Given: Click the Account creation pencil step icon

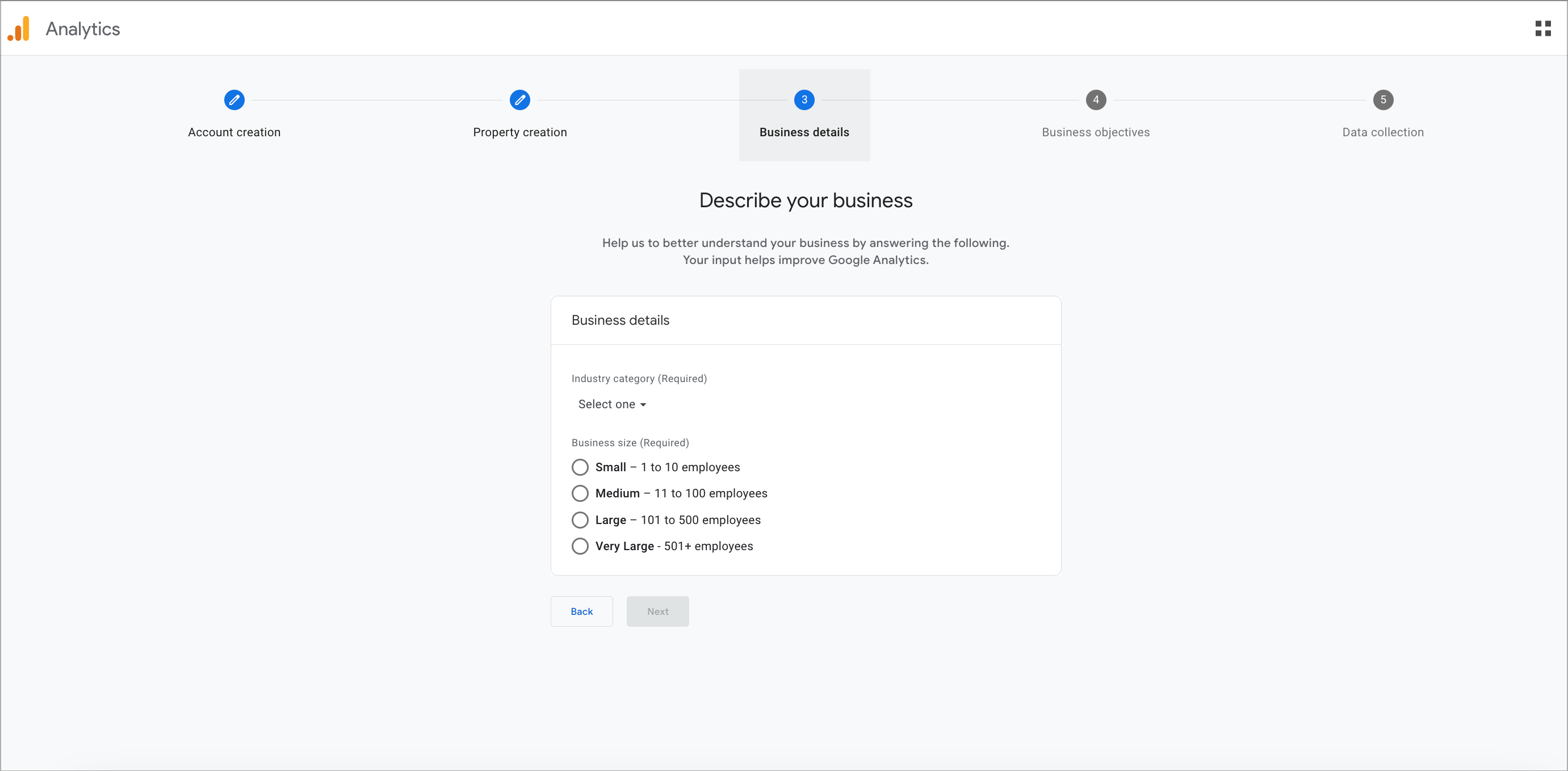Looking at the screenshot, I should point(234,100).
